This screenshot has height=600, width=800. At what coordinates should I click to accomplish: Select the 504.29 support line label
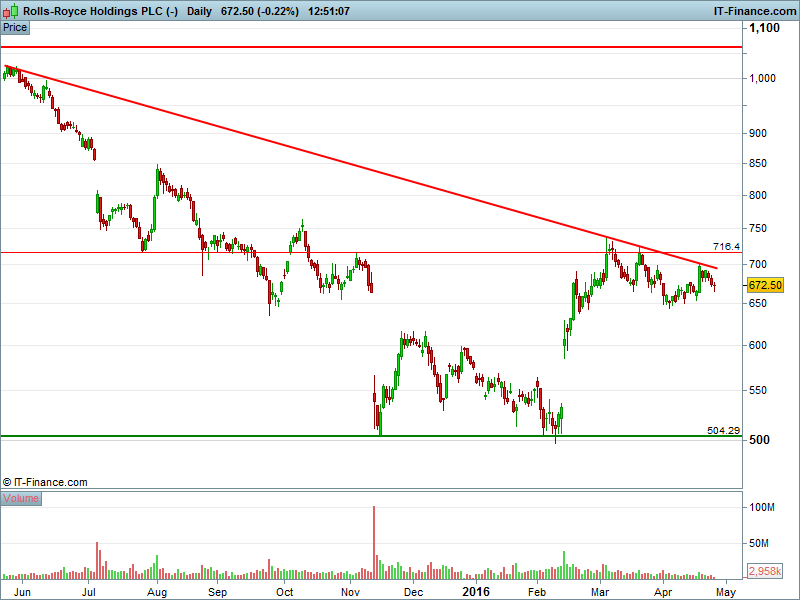723,430
